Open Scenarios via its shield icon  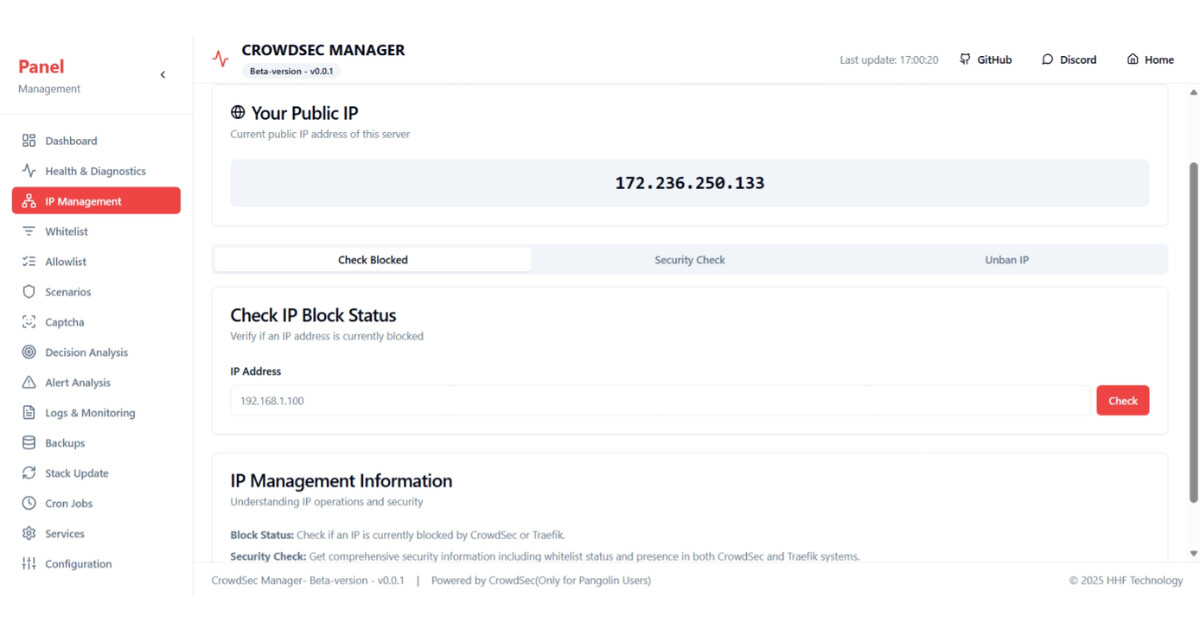pyautogui.click(x=29, y=292)
